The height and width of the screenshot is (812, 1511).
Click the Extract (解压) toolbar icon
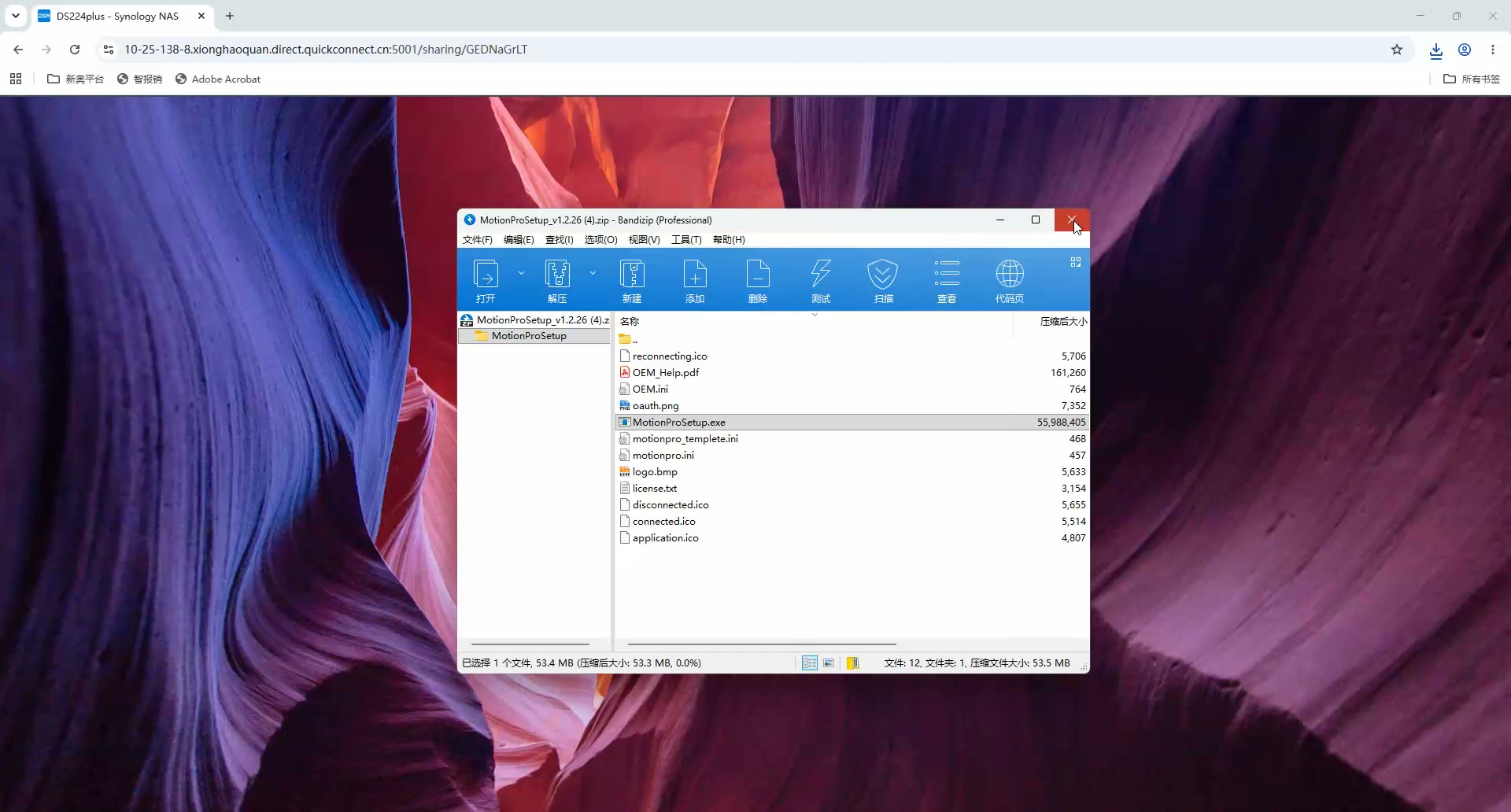(x=557, y=281)
